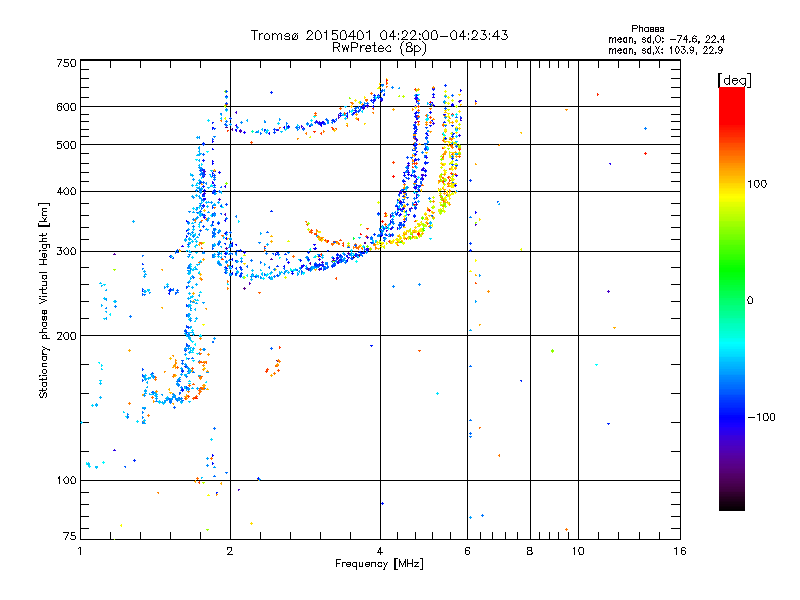The image size is (800, 600).
Task: Select the RwPretec (8p) subtitle
Action: tap(379, 48)
